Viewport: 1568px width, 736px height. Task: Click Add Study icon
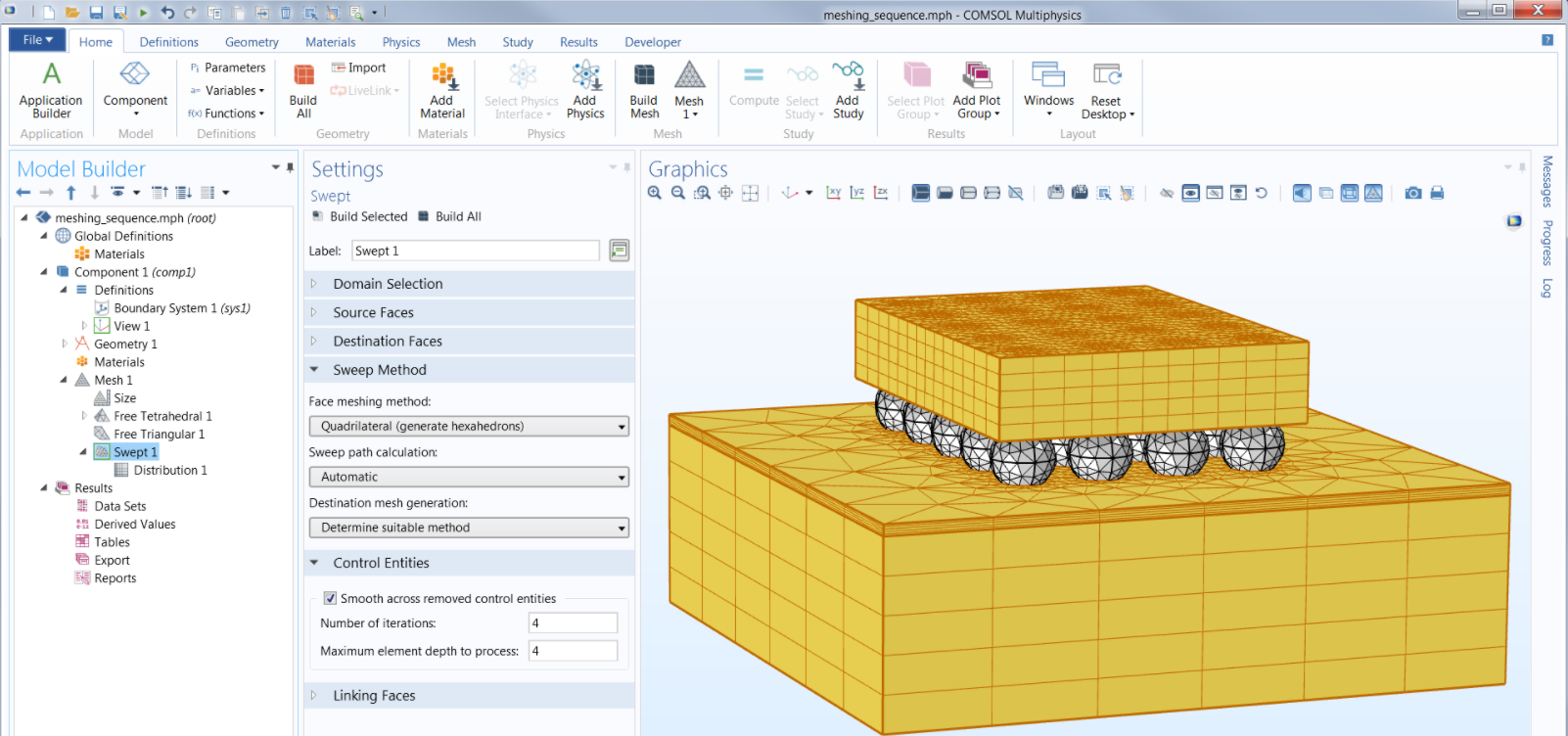point(849,75)
